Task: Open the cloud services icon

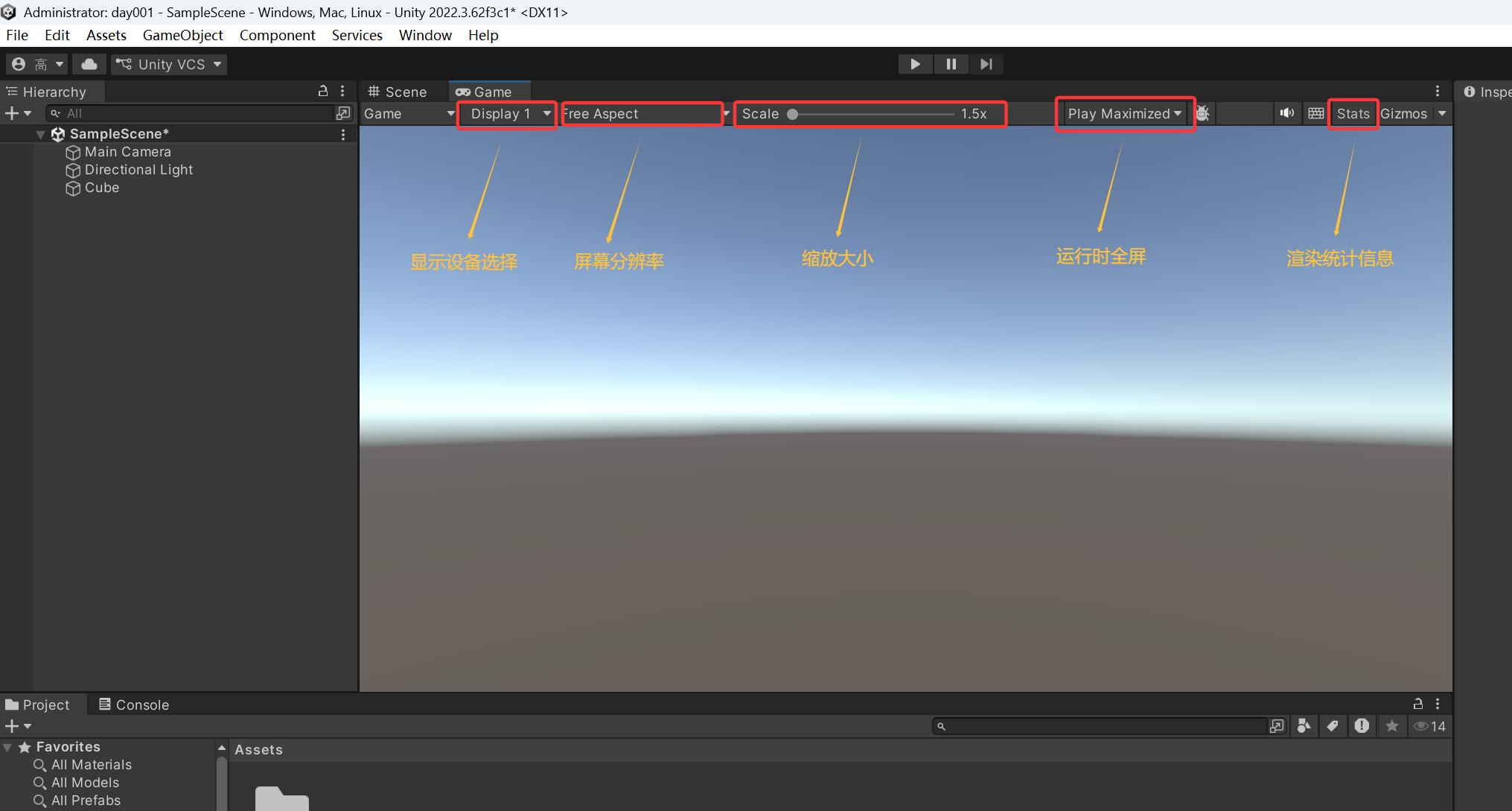Action: click(x=89, y=64)
